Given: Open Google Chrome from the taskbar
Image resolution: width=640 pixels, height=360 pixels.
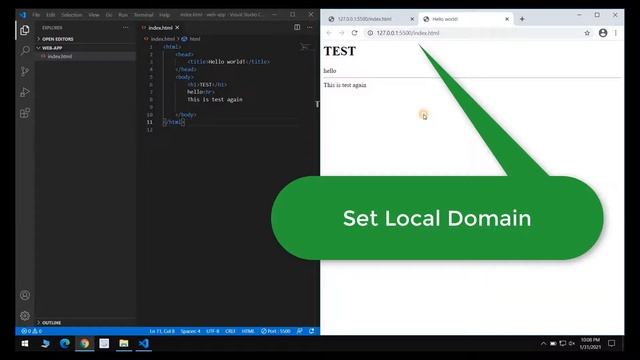Looking at the screenshot, I should tap(84, 344).
